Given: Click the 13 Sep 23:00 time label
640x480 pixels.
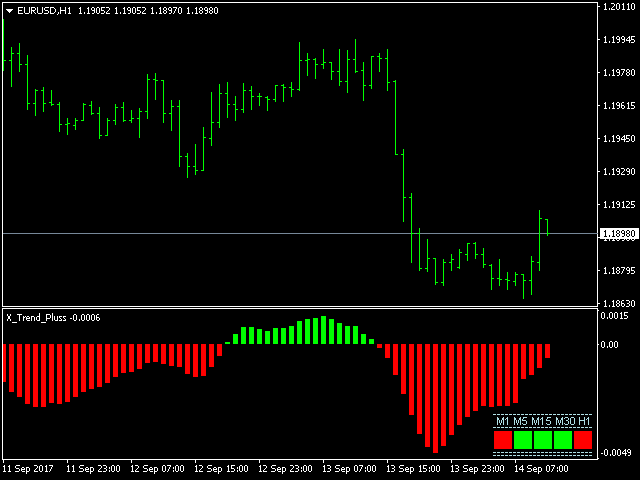Looking at the screenshot, I should (x=477, y=469).
